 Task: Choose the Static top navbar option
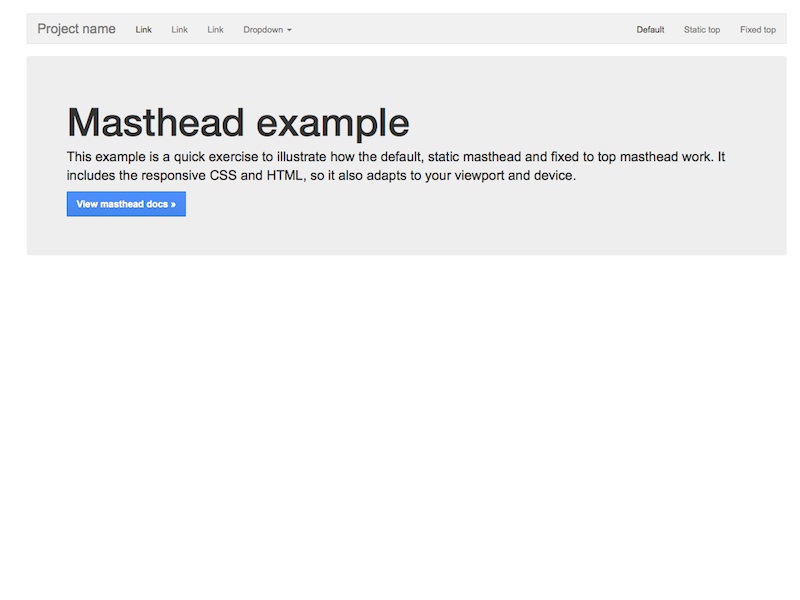click(x=702, y=30)
